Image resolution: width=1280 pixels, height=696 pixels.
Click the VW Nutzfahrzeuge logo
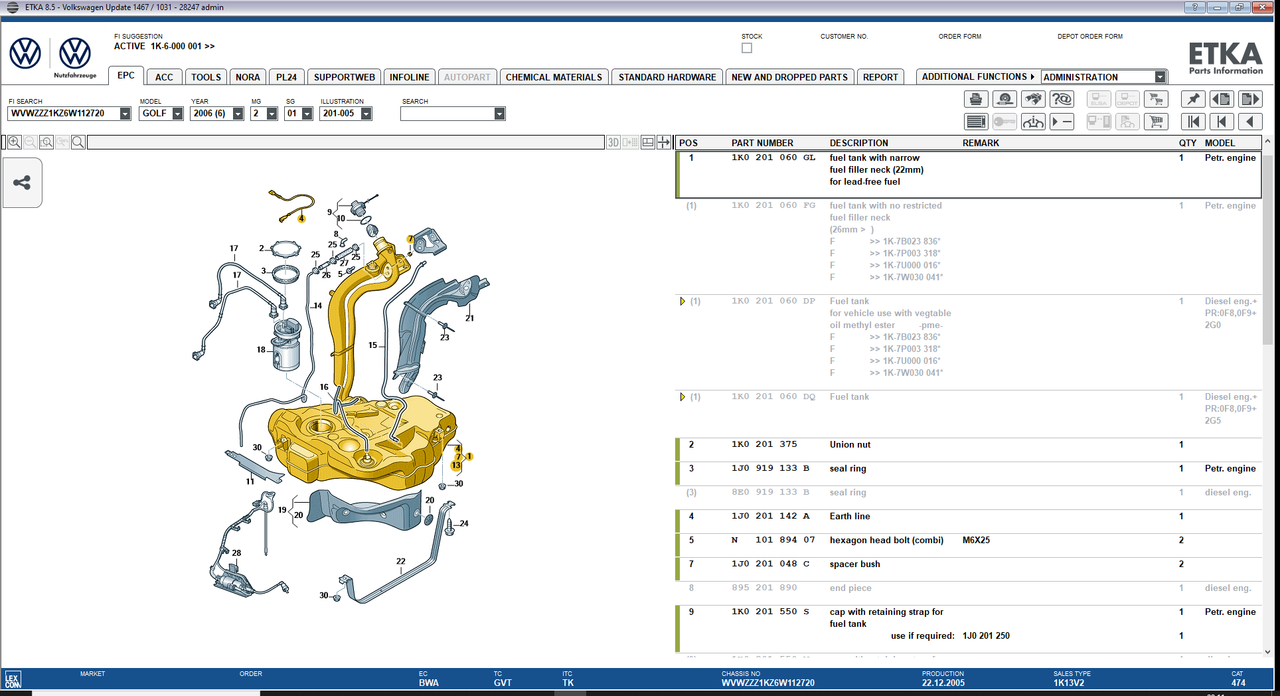pyautogui.click(x=75, y=58)
